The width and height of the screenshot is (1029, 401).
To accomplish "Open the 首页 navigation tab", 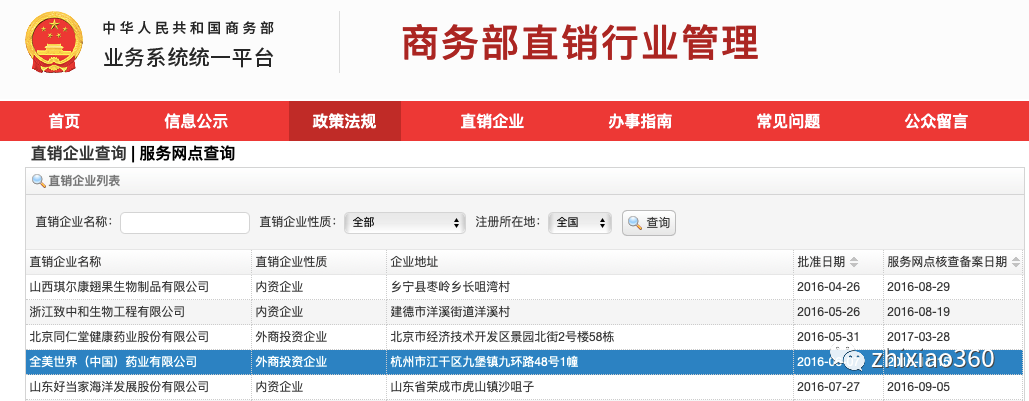I will pos(64,121).
